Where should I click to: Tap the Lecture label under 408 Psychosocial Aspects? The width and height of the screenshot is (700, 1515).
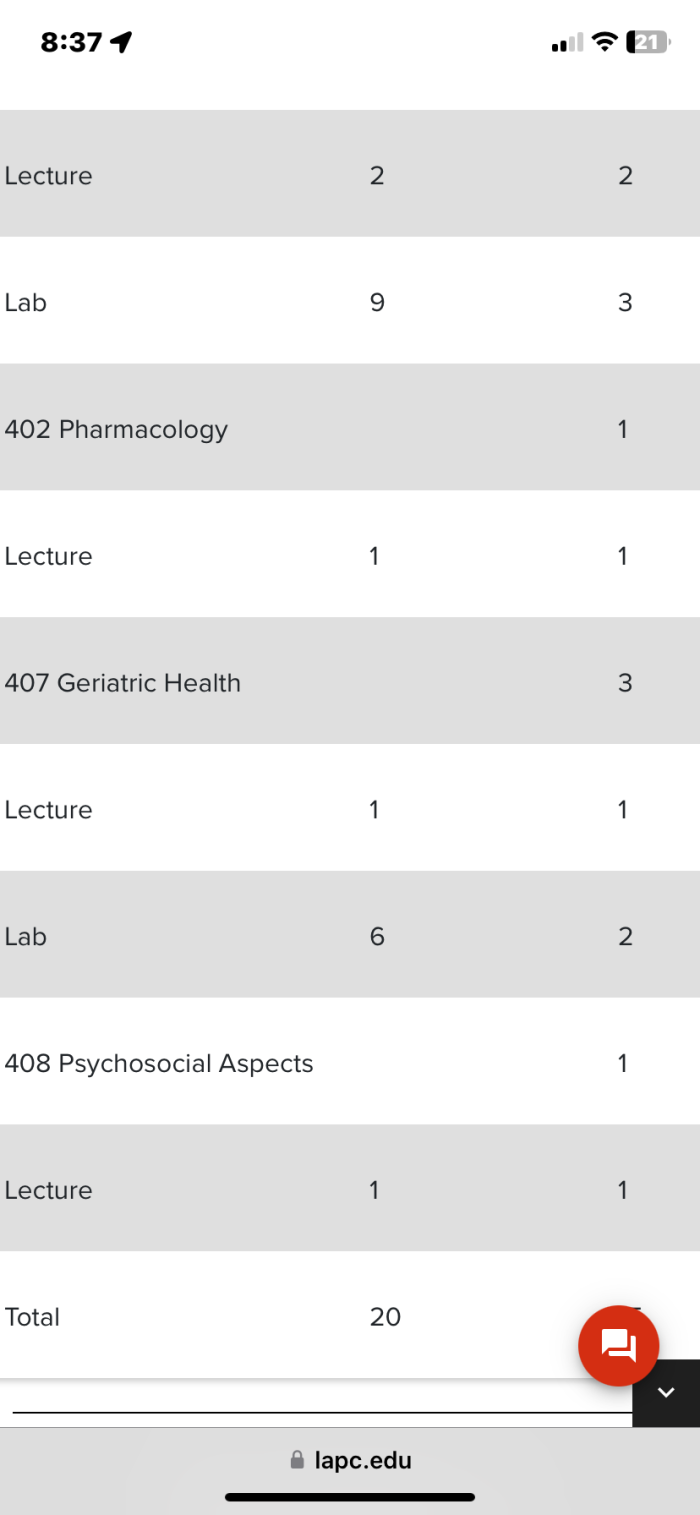tap(48, 1190)
